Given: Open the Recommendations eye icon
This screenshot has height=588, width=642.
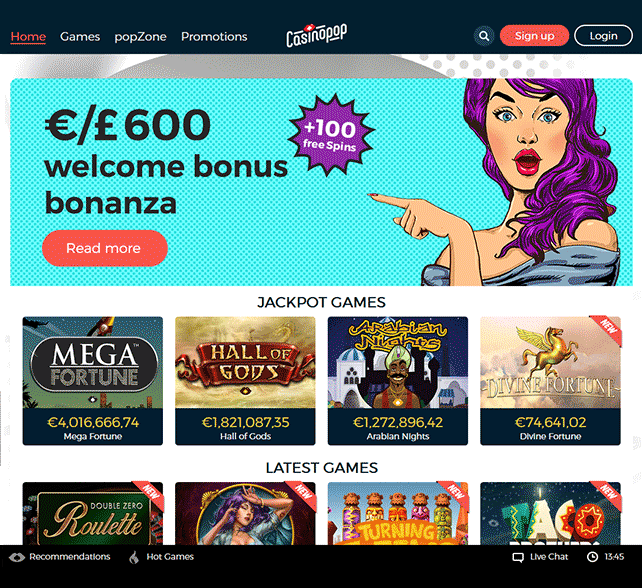Looking at the screenshot, I should [x=17, y=557].
